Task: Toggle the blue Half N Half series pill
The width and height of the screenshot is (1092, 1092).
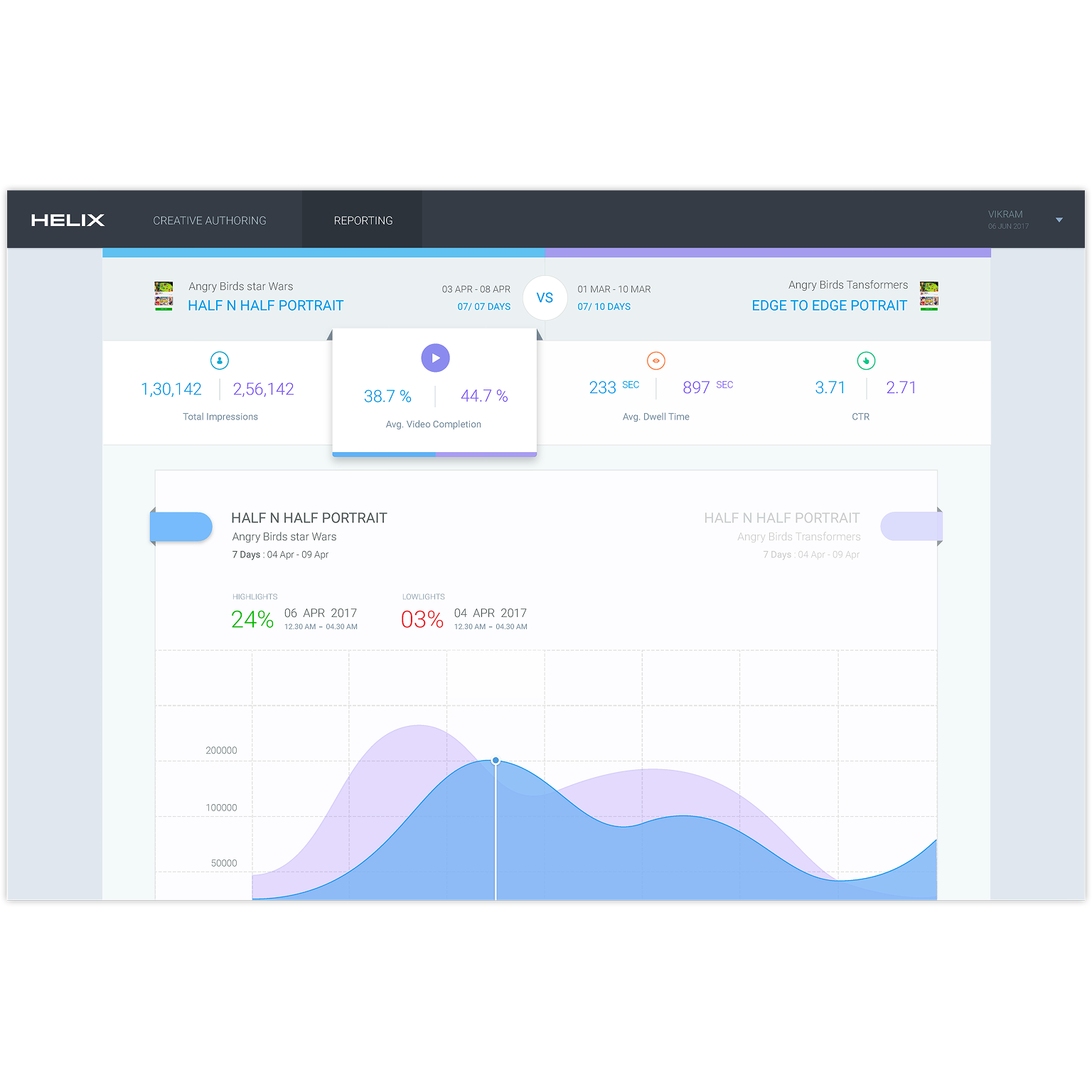Action: tap(181, 527)
